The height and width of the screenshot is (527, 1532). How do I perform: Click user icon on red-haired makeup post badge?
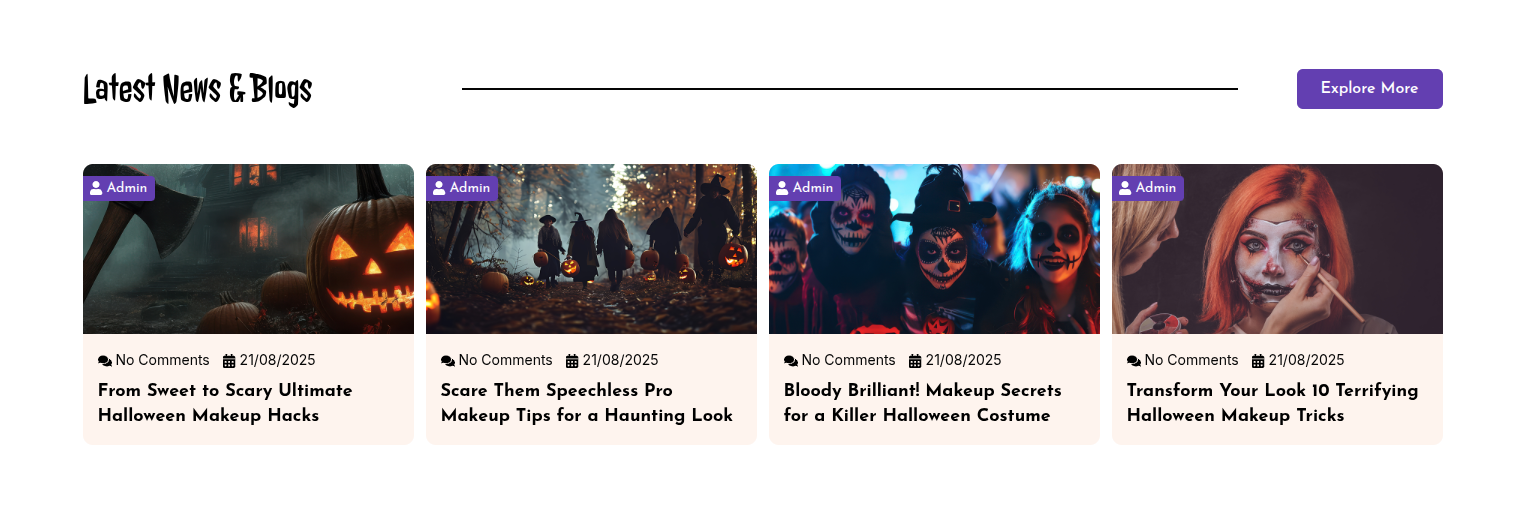tap(1125, 188)
